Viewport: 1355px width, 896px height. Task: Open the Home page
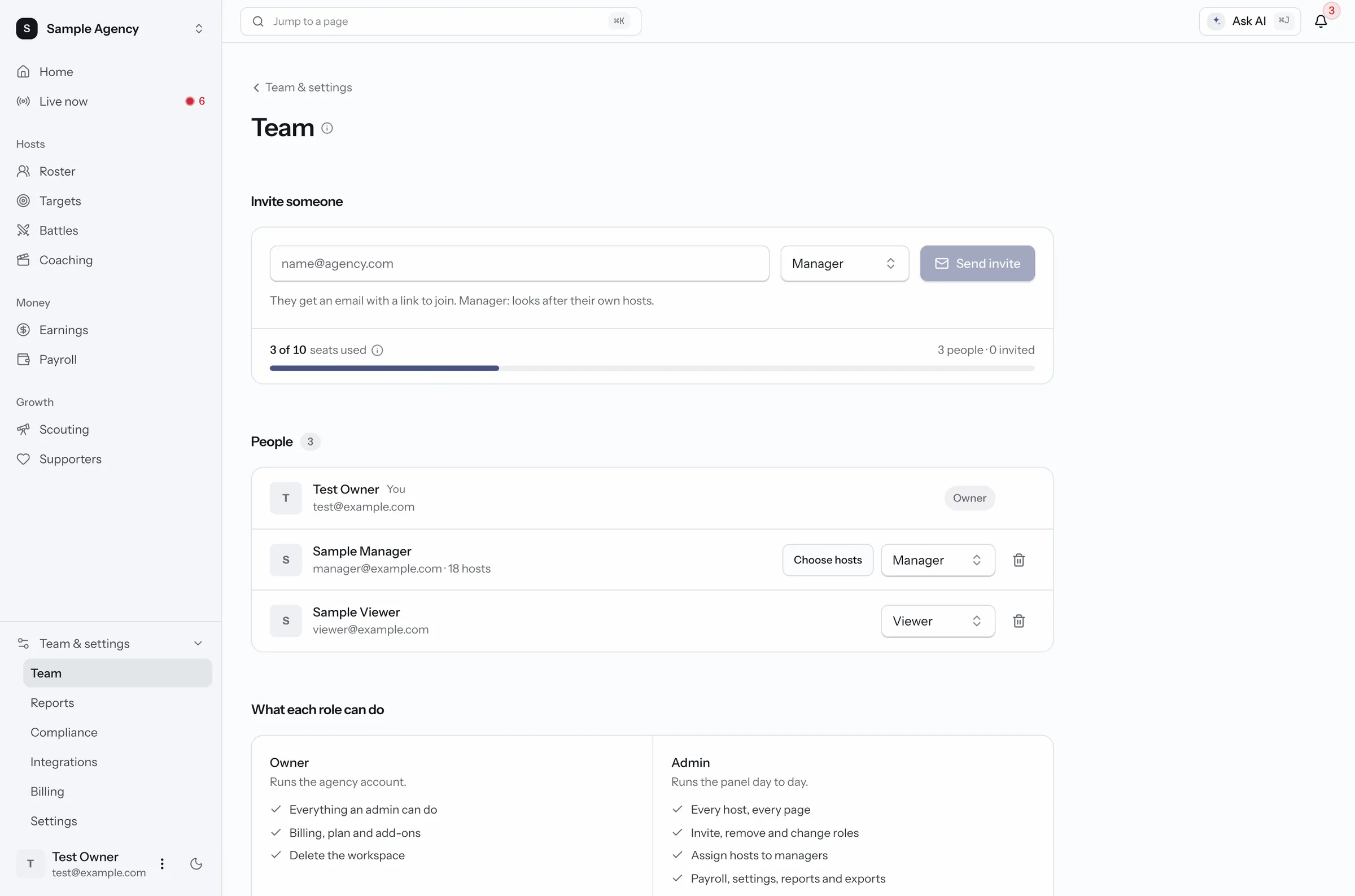point(111,72)
